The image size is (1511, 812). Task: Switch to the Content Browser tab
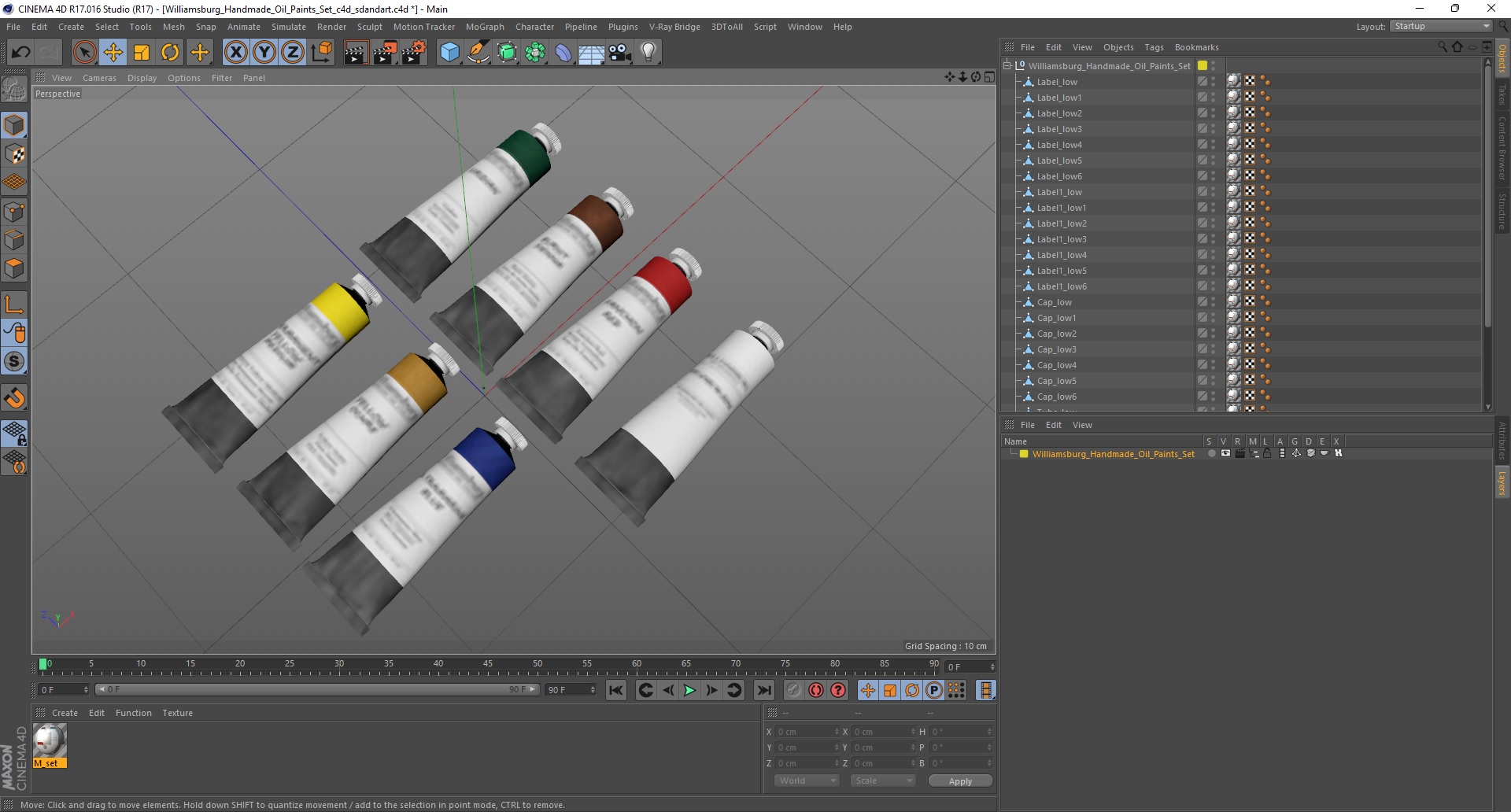[x=1502, y=148]
